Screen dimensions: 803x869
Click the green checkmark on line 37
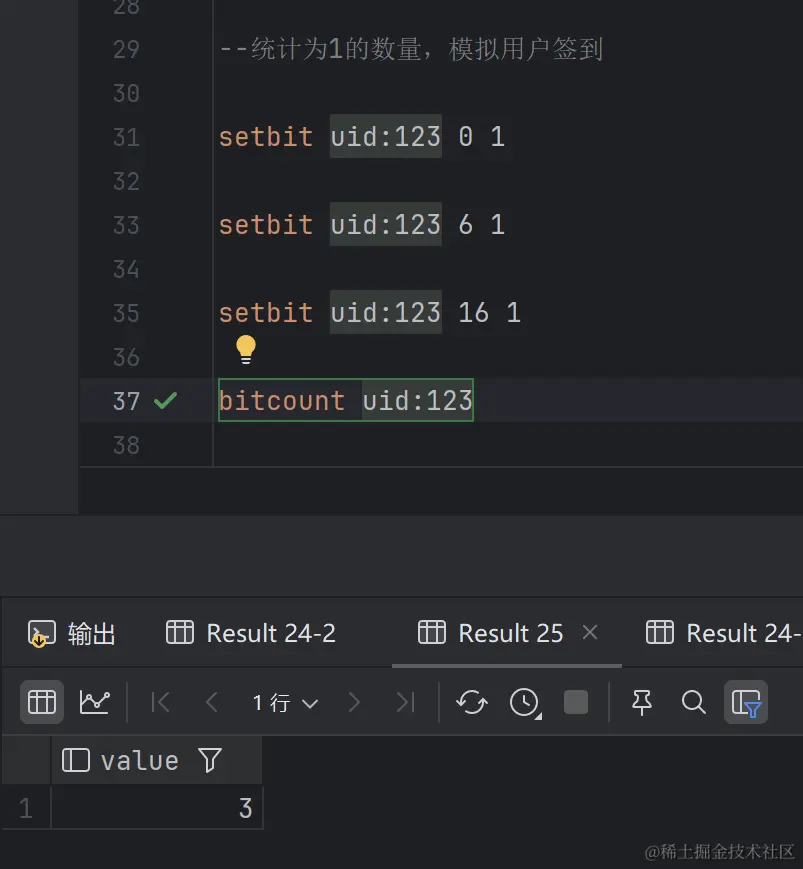click(165, 400)
